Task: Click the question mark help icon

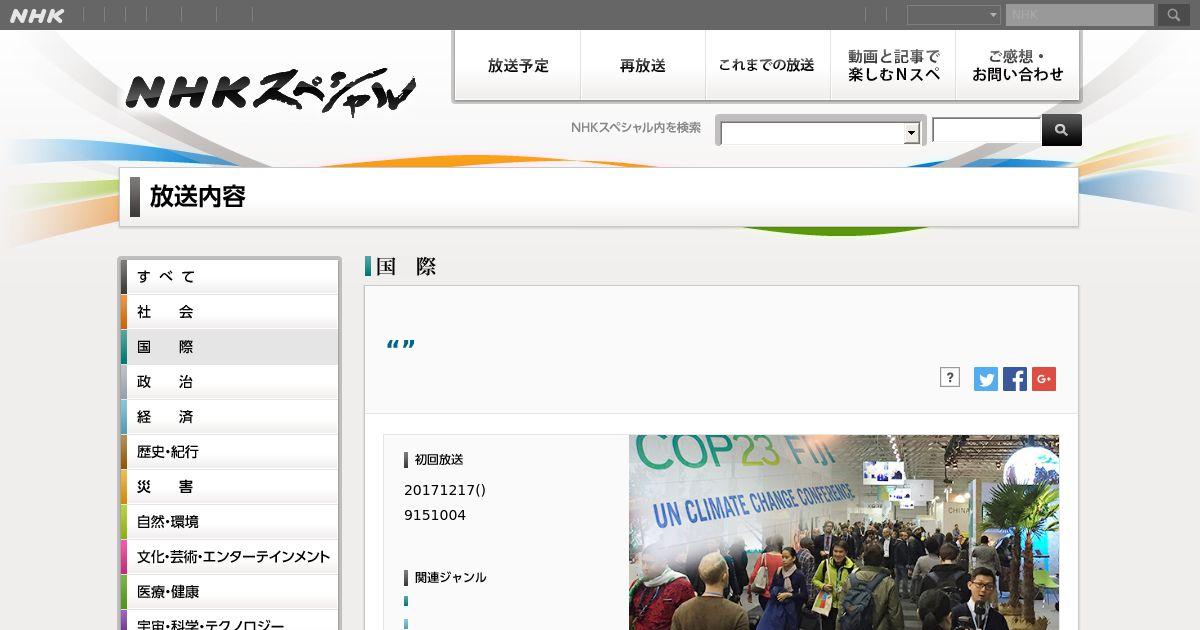Action: pos(950,377)
